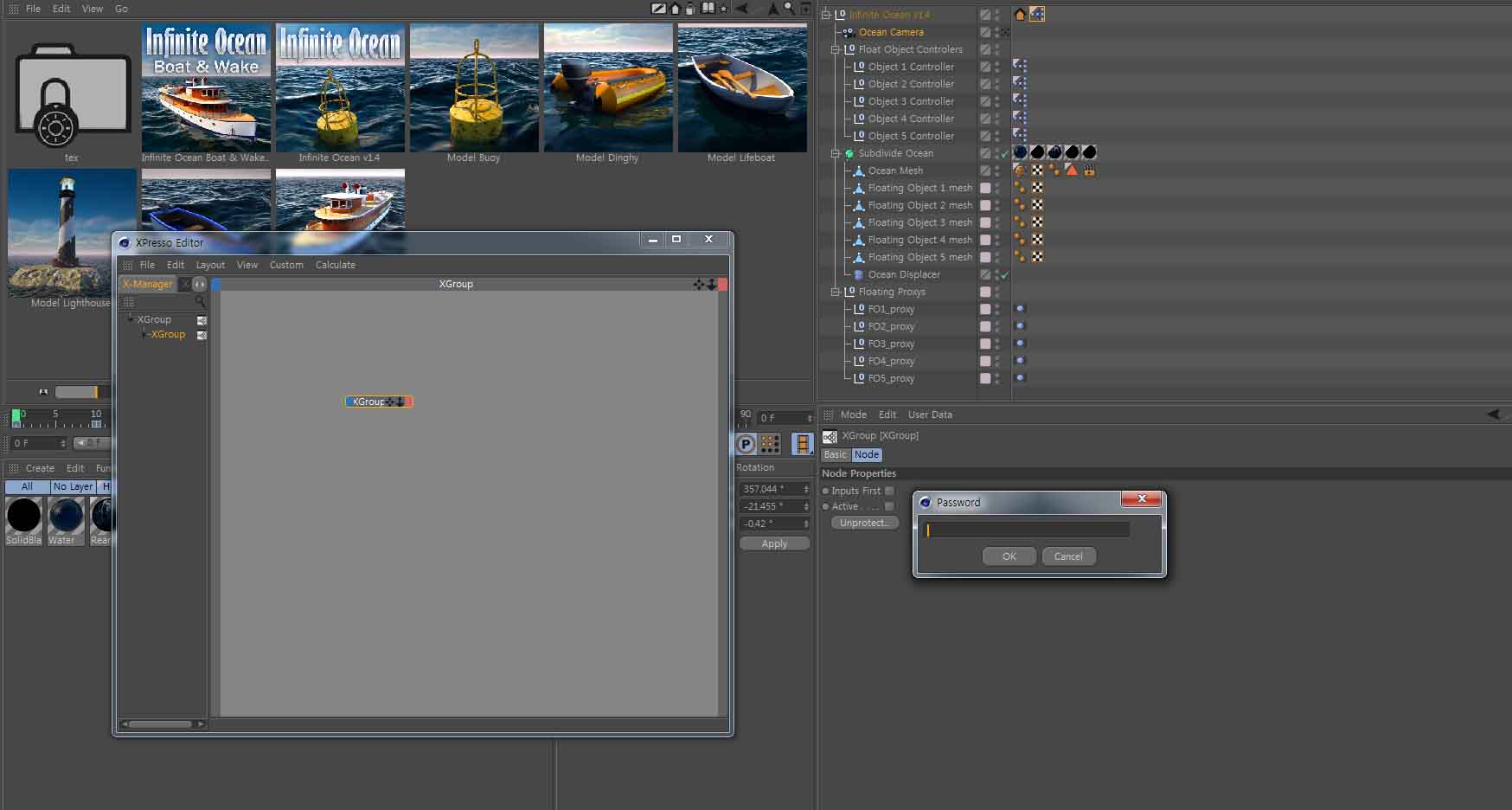Image resolution: width=1512 pixels, height=810 pixels.
Task: Toggle visibility dots of Ocean Camera
Action: (997, 32)
